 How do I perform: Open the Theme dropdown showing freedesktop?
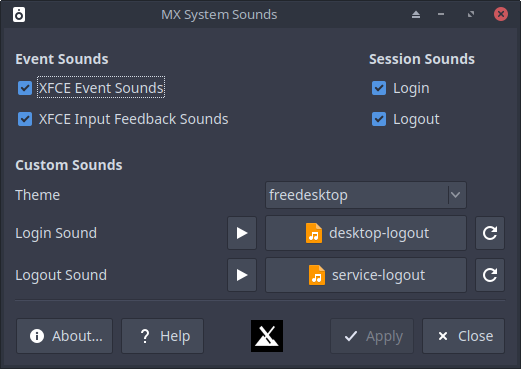pyautogui.click(x=366, y=195)
